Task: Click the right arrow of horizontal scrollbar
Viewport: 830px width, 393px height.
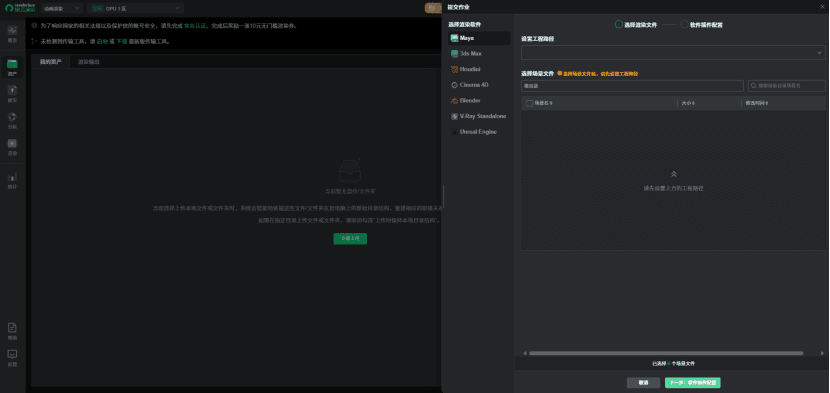Action: click(x=822, y=353)
